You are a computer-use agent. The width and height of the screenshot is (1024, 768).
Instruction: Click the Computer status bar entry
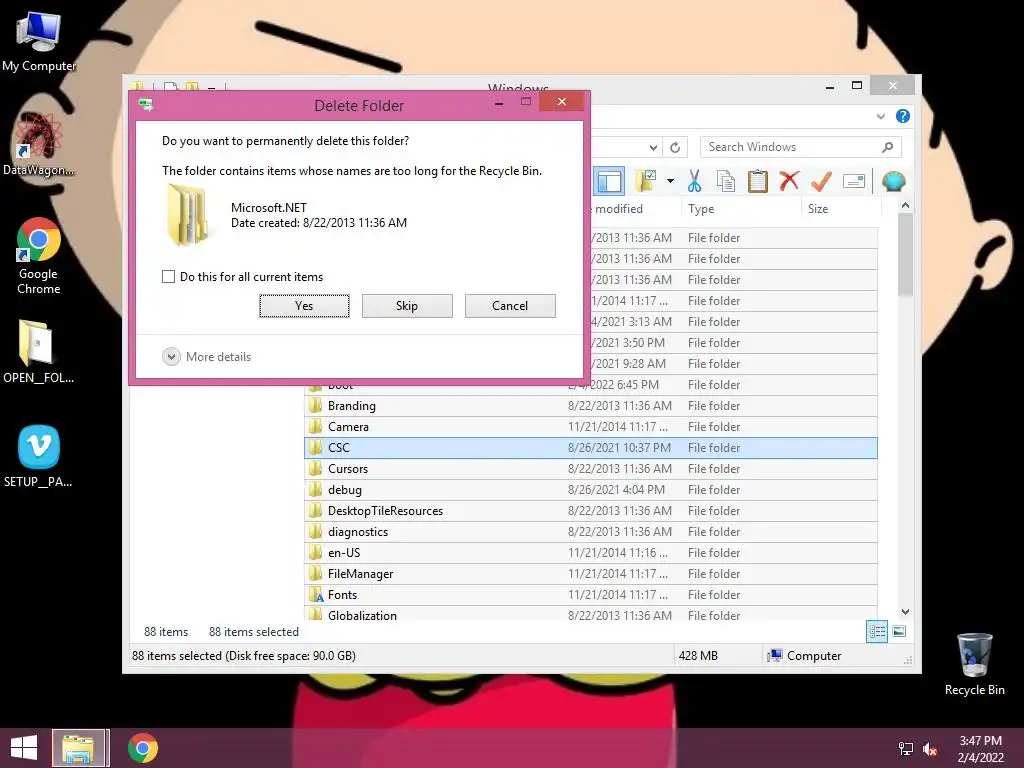pos(805,656)
